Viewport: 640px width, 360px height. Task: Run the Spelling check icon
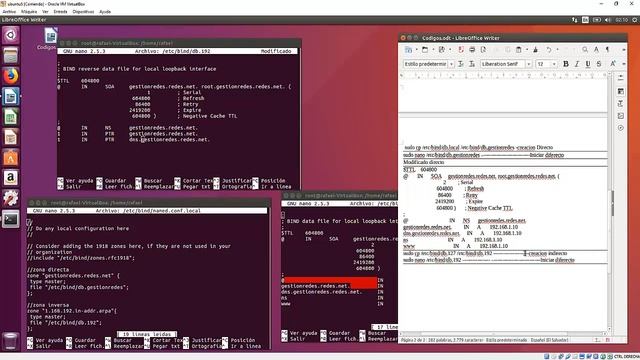[x=596, y=50]
